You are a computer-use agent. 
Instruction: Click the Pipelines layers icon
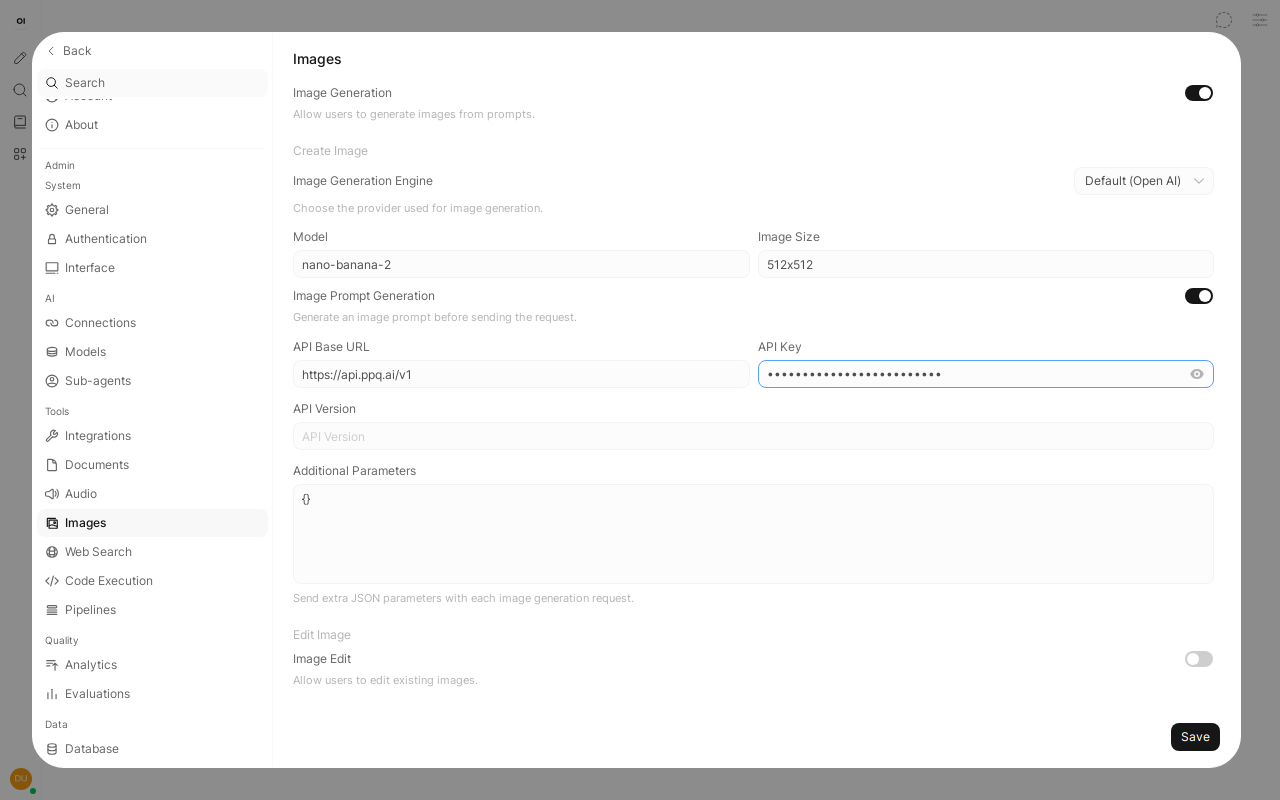tap(52, 610)
